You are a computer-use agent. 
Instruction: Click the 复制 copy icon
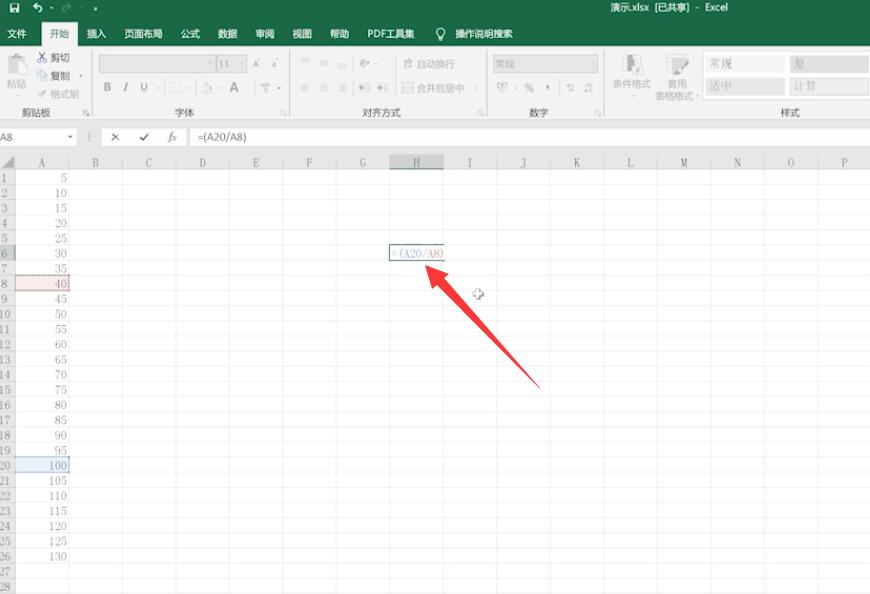coord(42,75)
